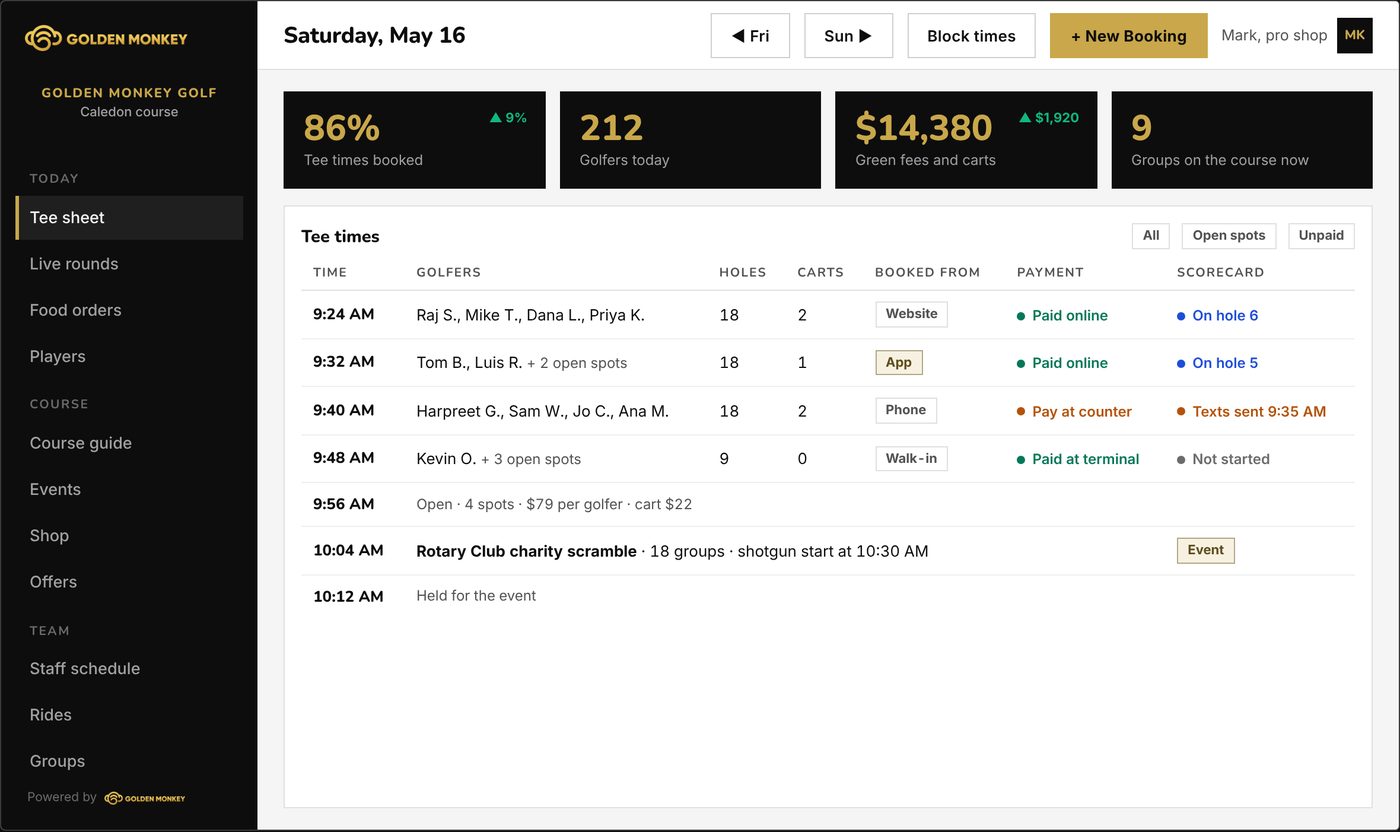This screenshot has height=832, width=1400.
Task: Open the On hole 5 scorecard
Action: tap(1217, 363)
